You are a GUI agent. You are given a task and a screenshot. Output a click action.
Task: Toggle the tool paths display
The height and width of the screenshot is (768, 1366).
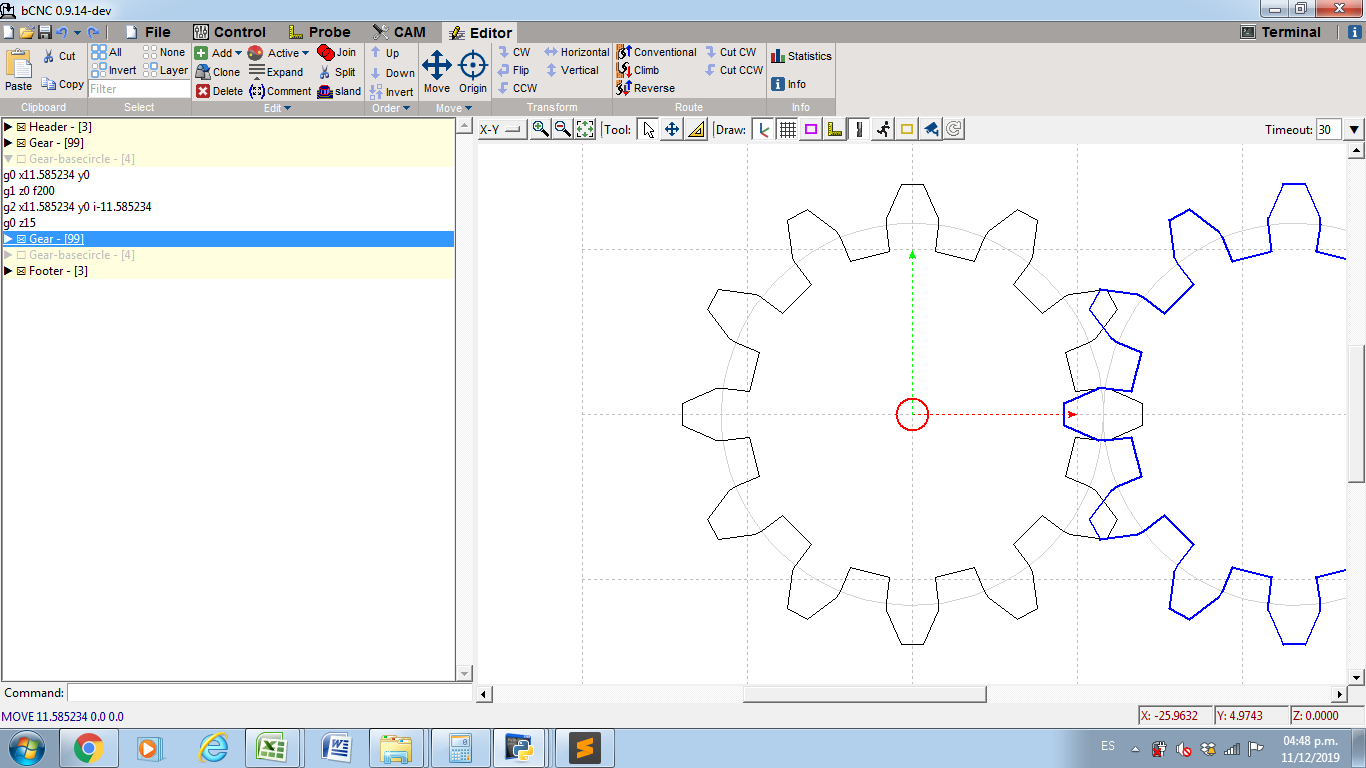pyautogui.click(x=858, y=129)
